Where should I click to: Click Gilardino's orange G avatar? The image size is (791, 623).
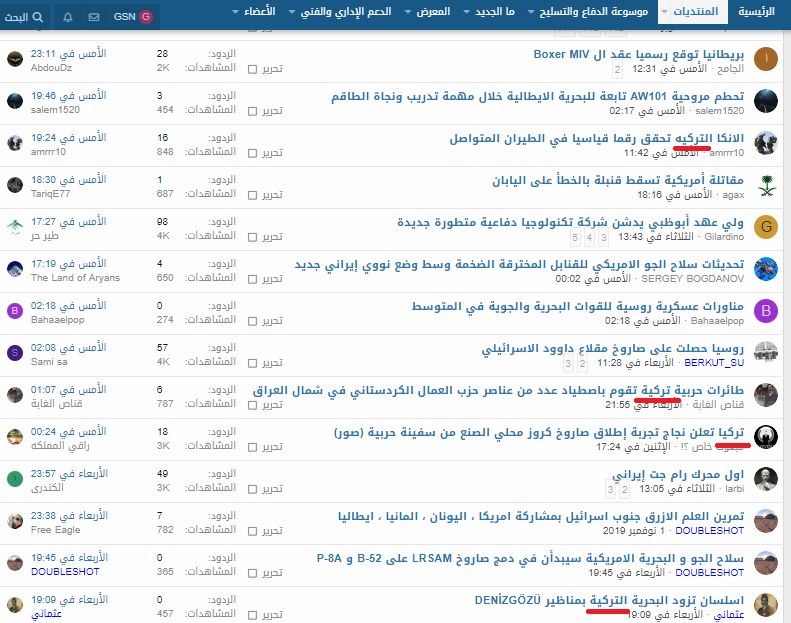765,227
